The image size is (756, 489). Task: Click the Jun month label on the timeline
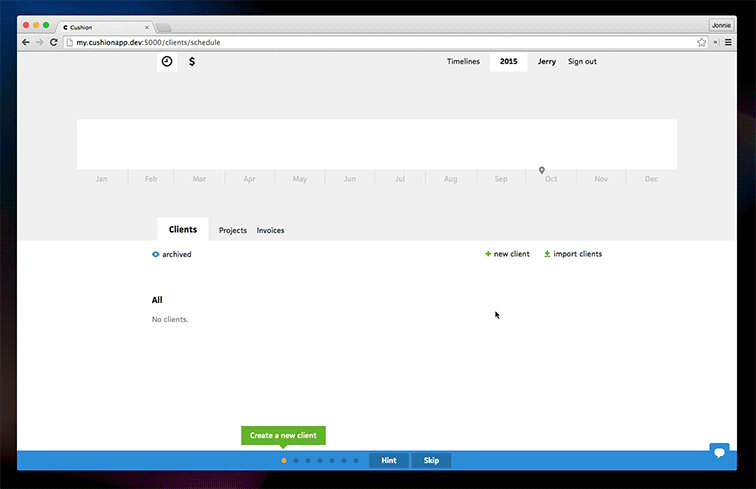pos(350,179)
